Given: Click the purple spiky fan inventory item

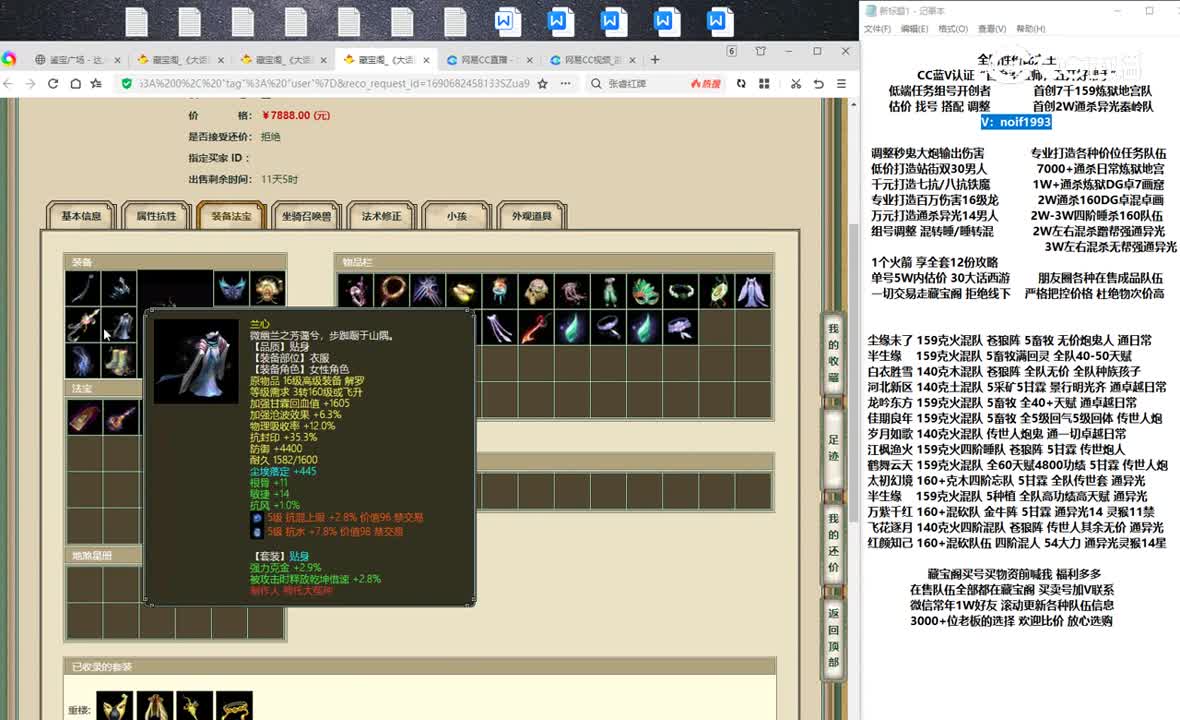Looking at the screenshot, I should (x=427, y=291).
